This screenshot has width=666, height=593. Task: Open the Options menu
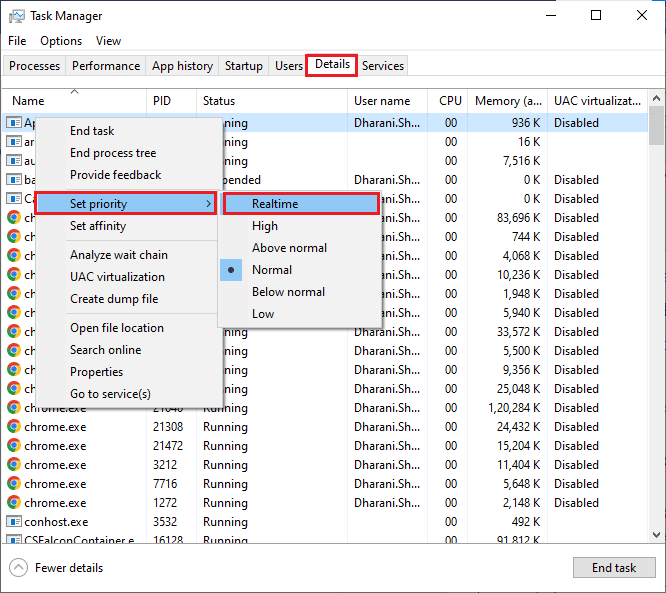pyautogui.click(x=61, y=41)
